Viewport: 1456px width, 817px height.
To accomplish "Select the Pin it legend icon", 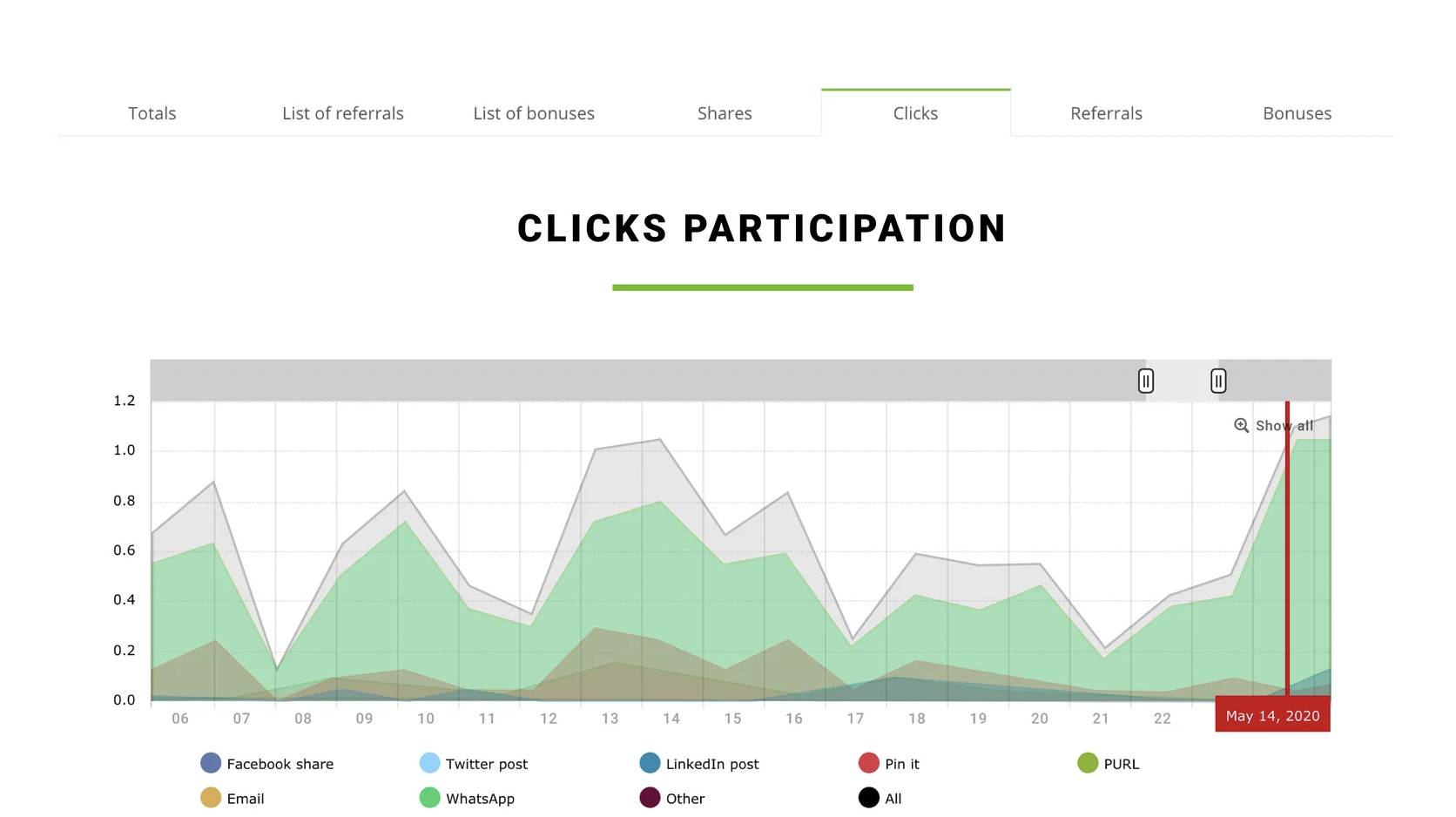I will point(869,762).
